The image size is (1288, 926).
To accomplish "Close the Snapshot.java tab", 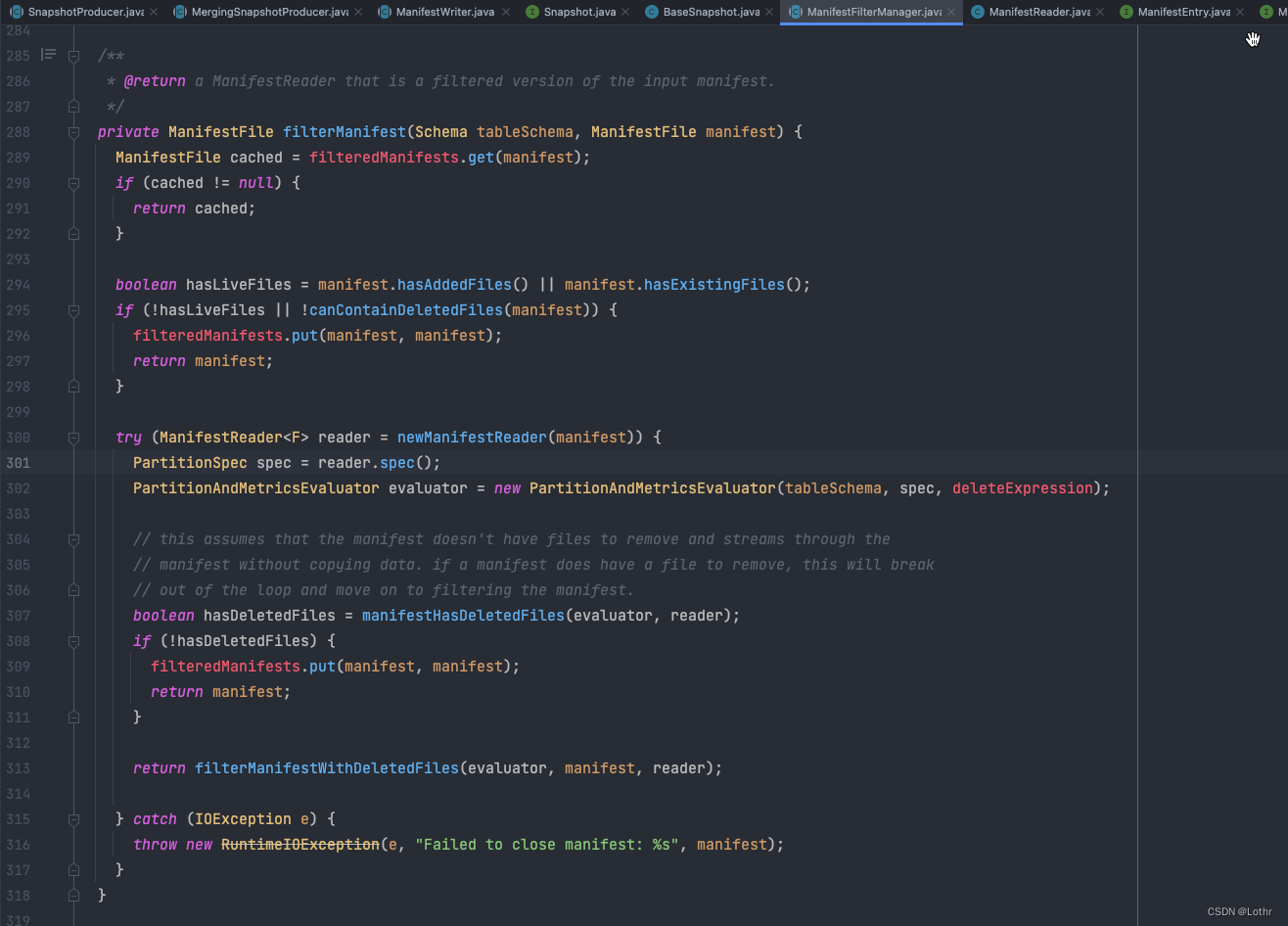I will [626, 12].
